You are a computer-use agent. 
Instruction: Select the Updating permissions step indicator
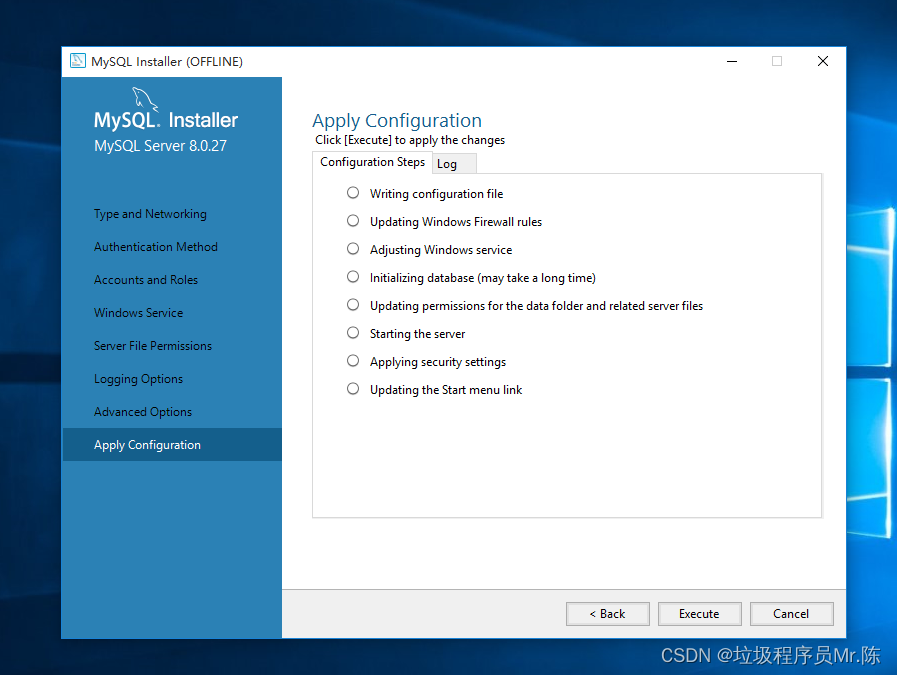[x=353, y=305]
